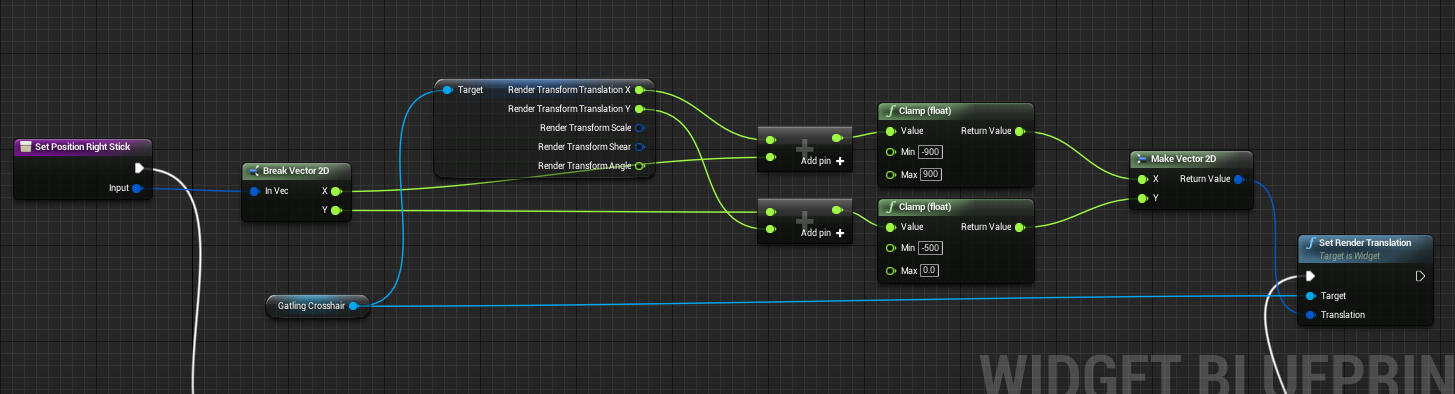Click the Render Transform Translation X output pin
Viewport: 1455px width, 394px height.
pyautogui.click(x=640, y=90)
